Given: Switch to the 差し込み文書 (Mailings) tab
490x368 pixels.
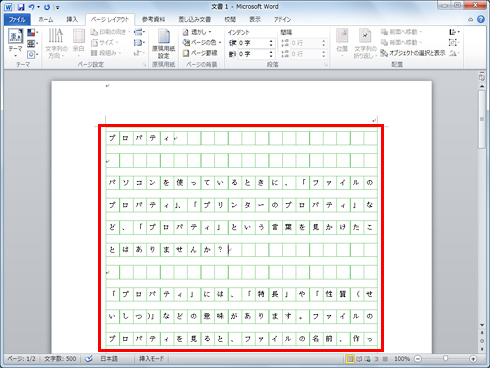Looking at the screenshot, I should pos(195,20).
